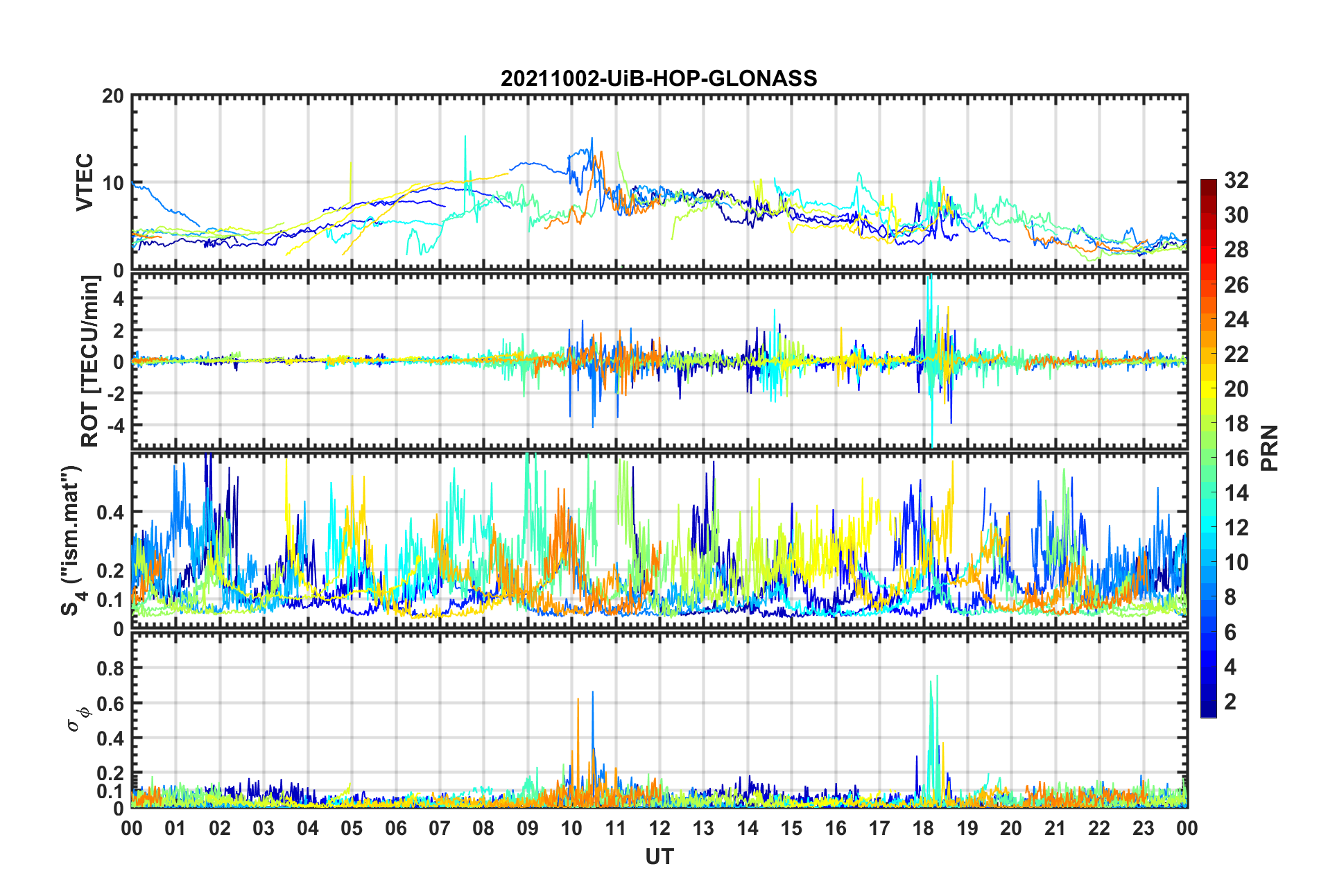Viewport: 1319px width, 896px height.
Task: Click colorbar tick value 24
Action: [1236, 319]
